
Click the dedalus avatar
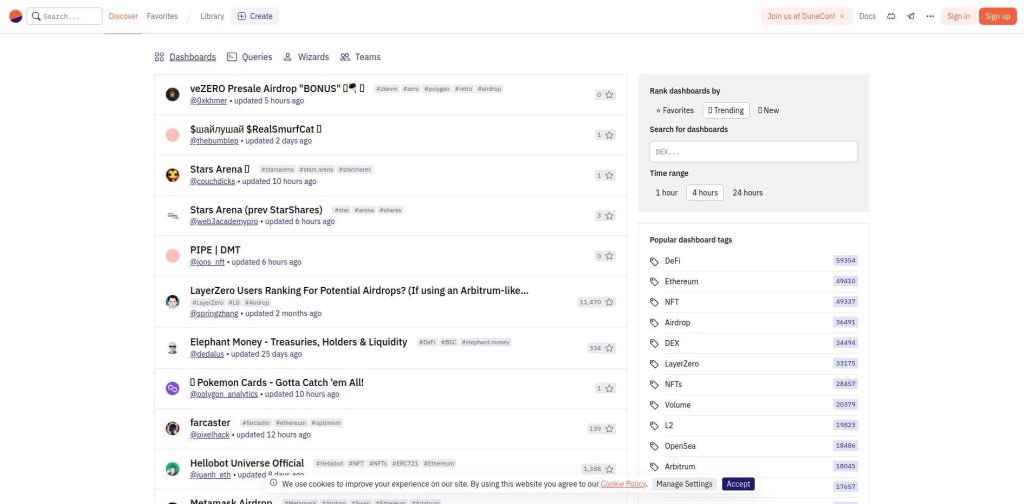click(172, 348)
